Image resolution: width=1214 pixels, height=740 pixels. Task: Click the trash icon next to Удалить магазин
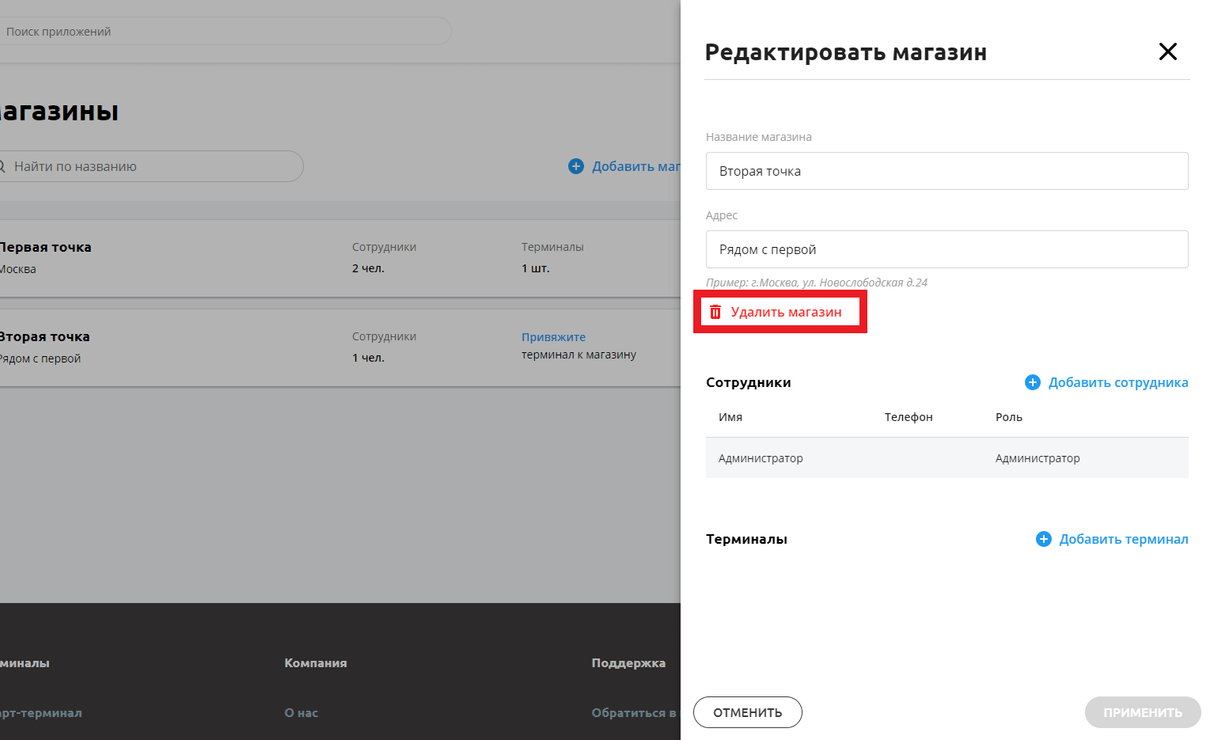[x=715, y=312]
